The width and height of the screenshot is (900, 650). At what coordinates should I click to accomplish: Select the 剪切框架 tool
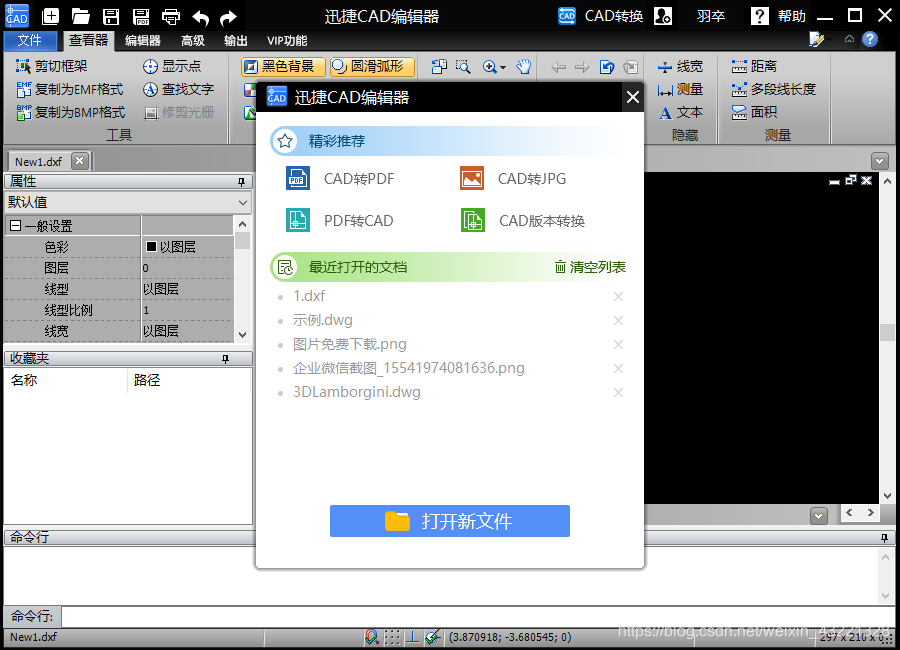click(52, 66)
